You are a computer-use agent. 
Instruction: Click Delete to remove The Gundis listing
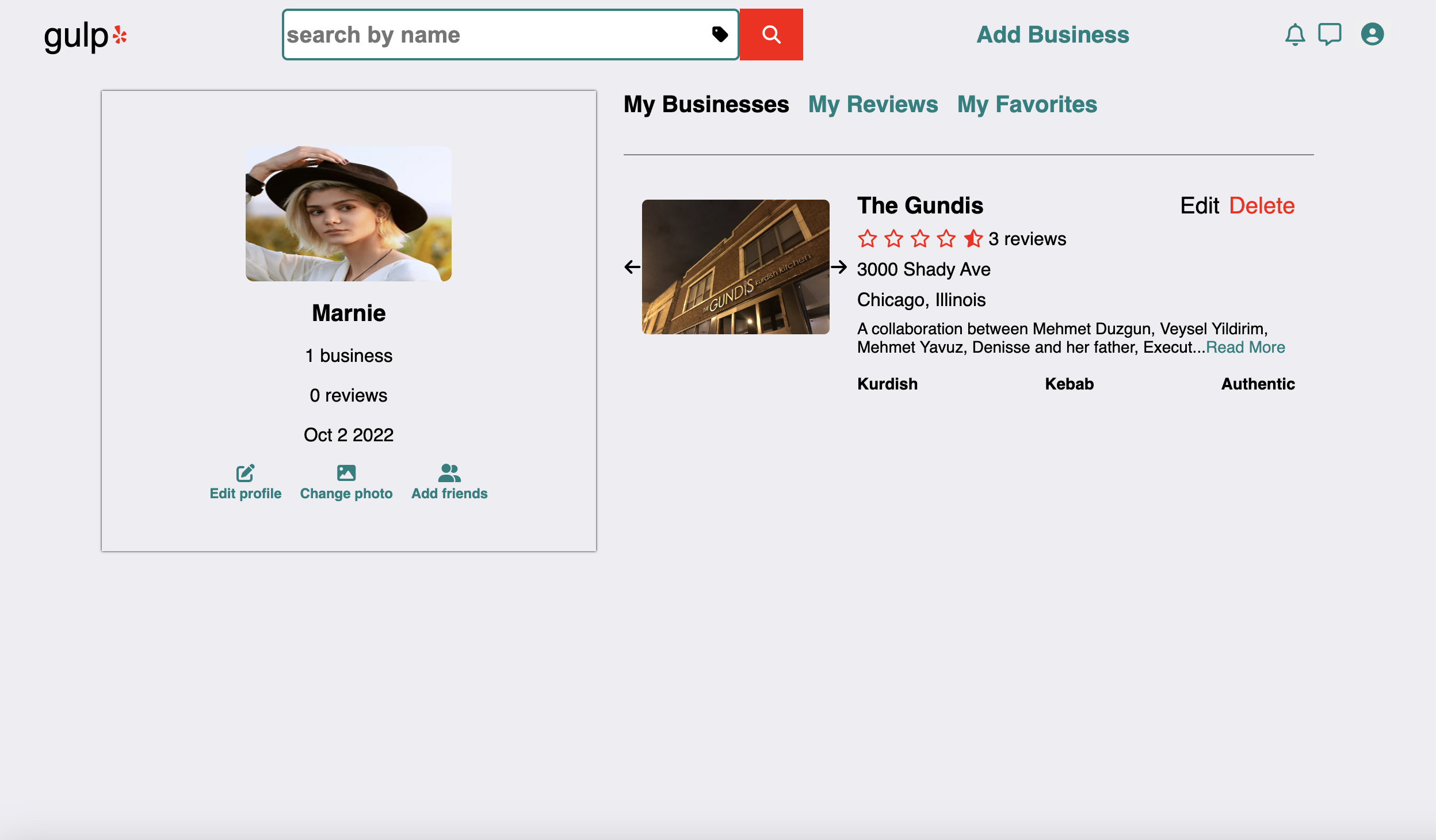pyautogui.click(x=1262, y=206)
